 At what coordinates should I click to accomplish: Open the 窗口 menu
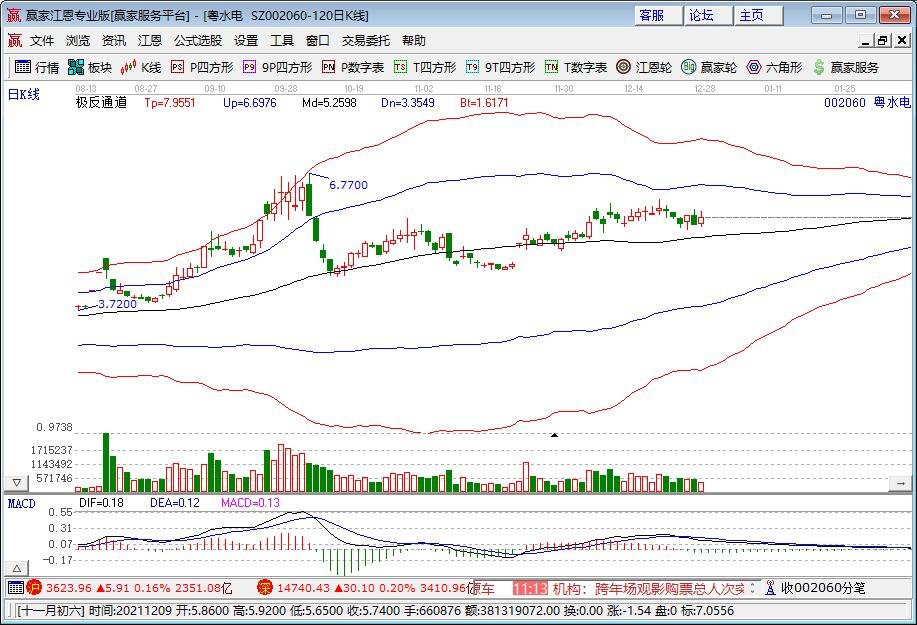pos(318,40)
